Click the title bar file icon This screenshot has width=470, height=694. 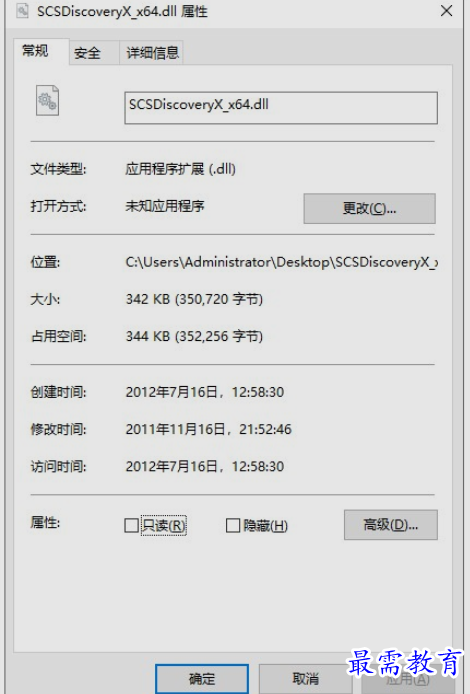tap(22, 11)
